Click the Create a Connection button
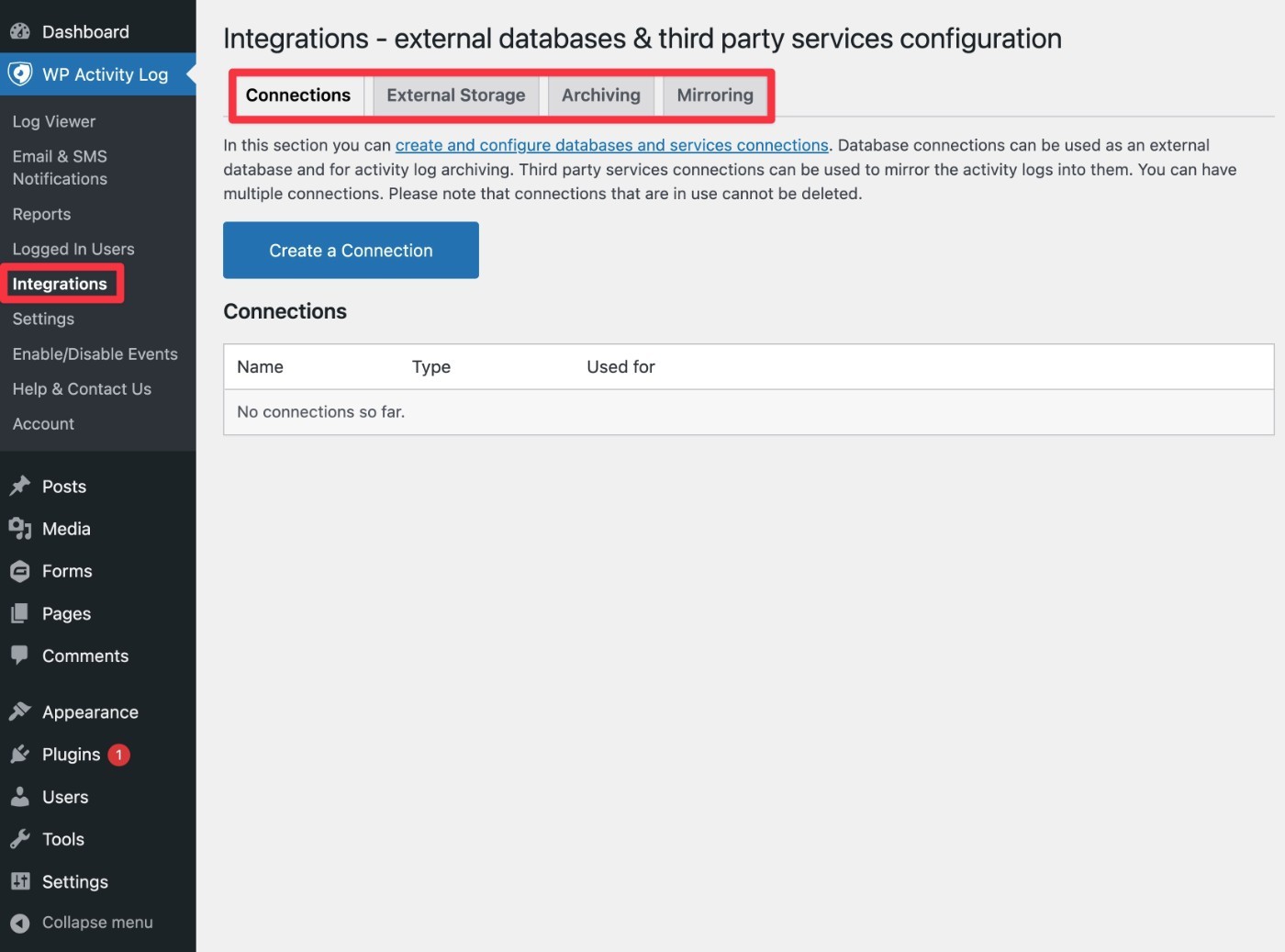The image size is (1285, 952). (x=351, y=251)
